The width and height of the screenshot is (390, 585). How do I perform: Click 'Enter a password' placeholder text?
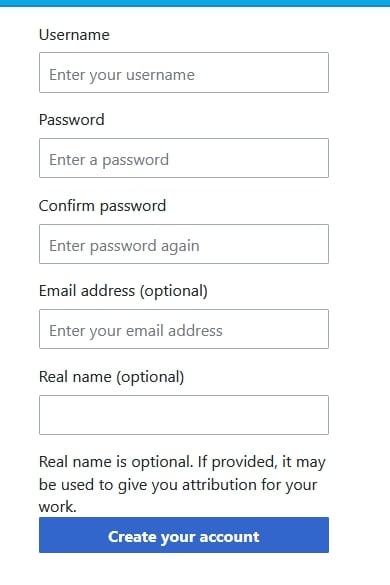[109, 160]
